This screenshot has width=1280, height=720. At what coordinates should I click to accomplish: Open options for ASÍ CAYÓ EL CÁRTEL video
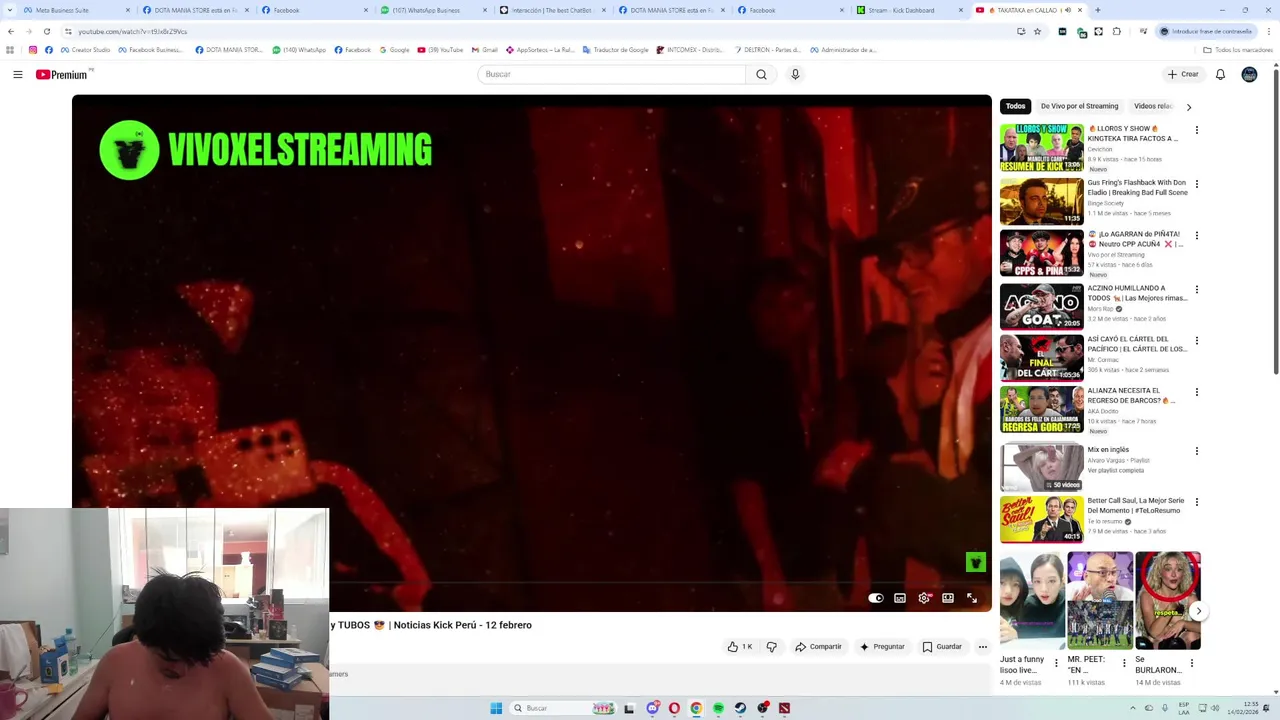click(x=1196, y=340)
